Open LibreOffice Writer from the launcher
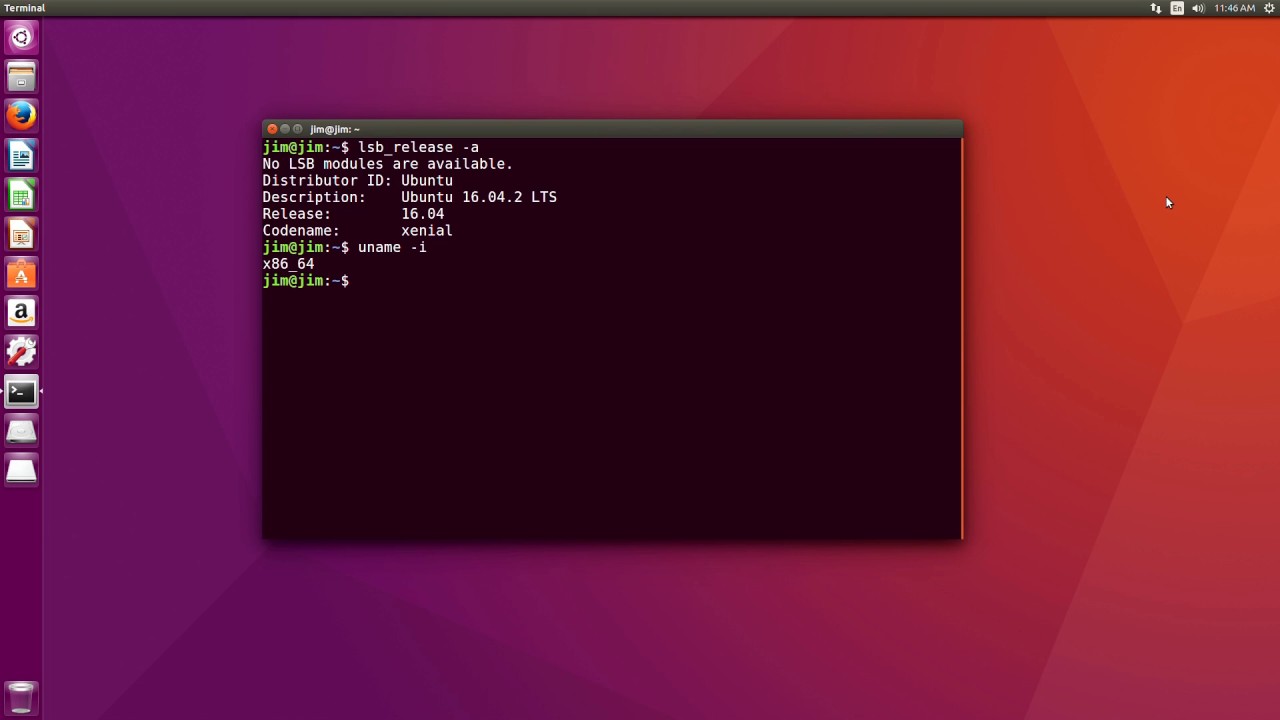 coord(21,156)
